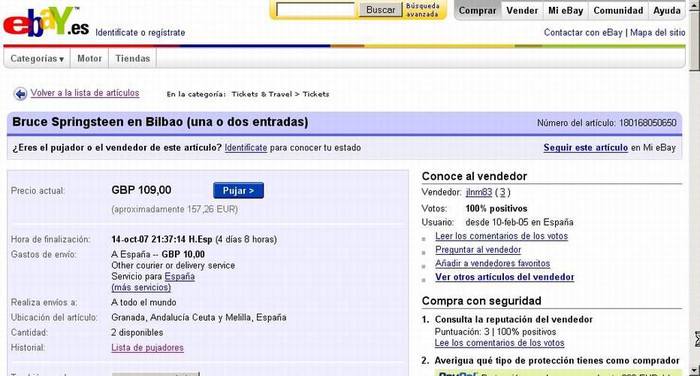Open the Tiendas tab

pyautogui.click(x=133, y=58)
